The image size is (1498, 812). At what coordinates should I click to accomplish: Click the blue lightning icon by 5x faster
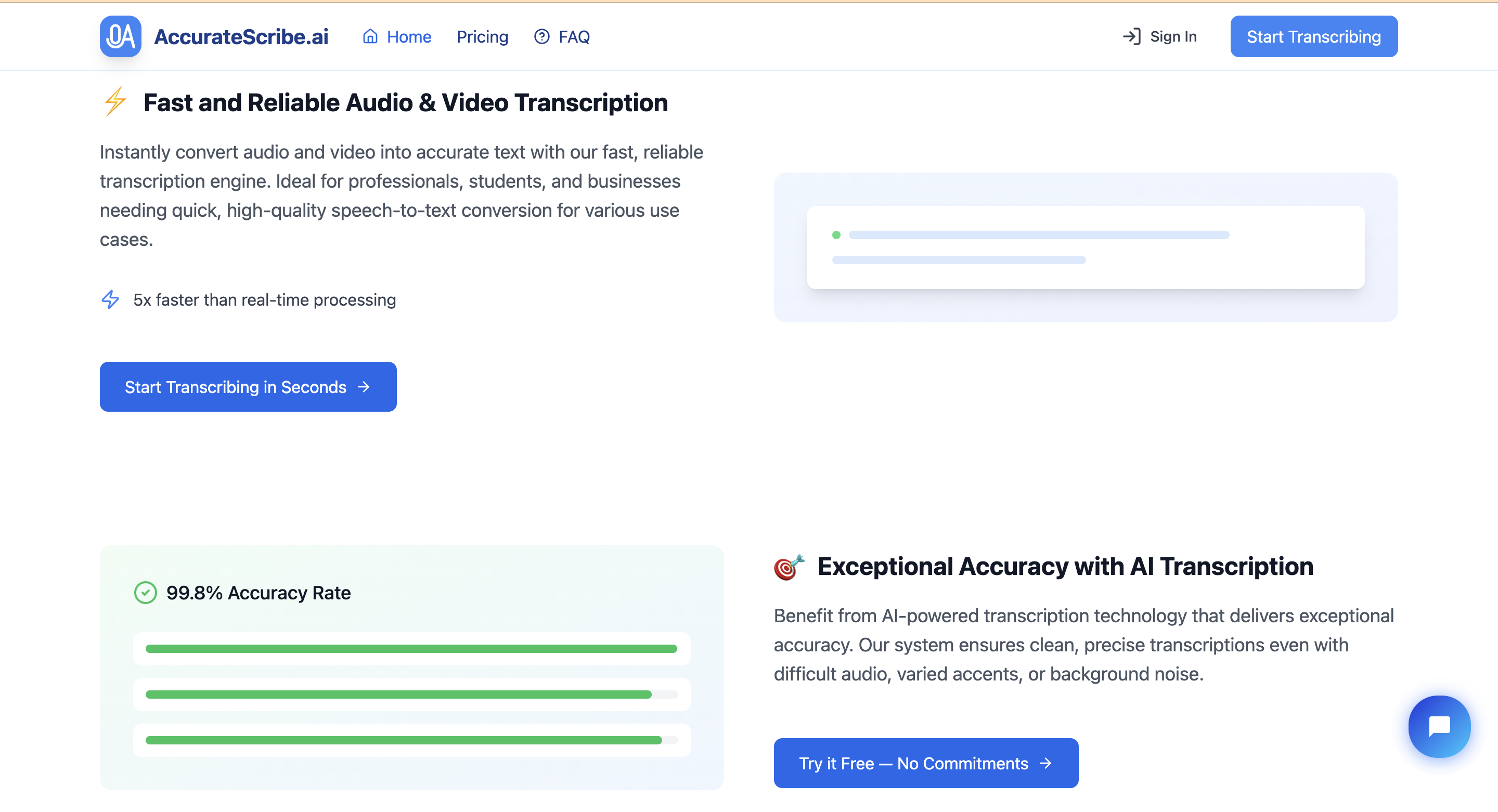tap(110, 299)
